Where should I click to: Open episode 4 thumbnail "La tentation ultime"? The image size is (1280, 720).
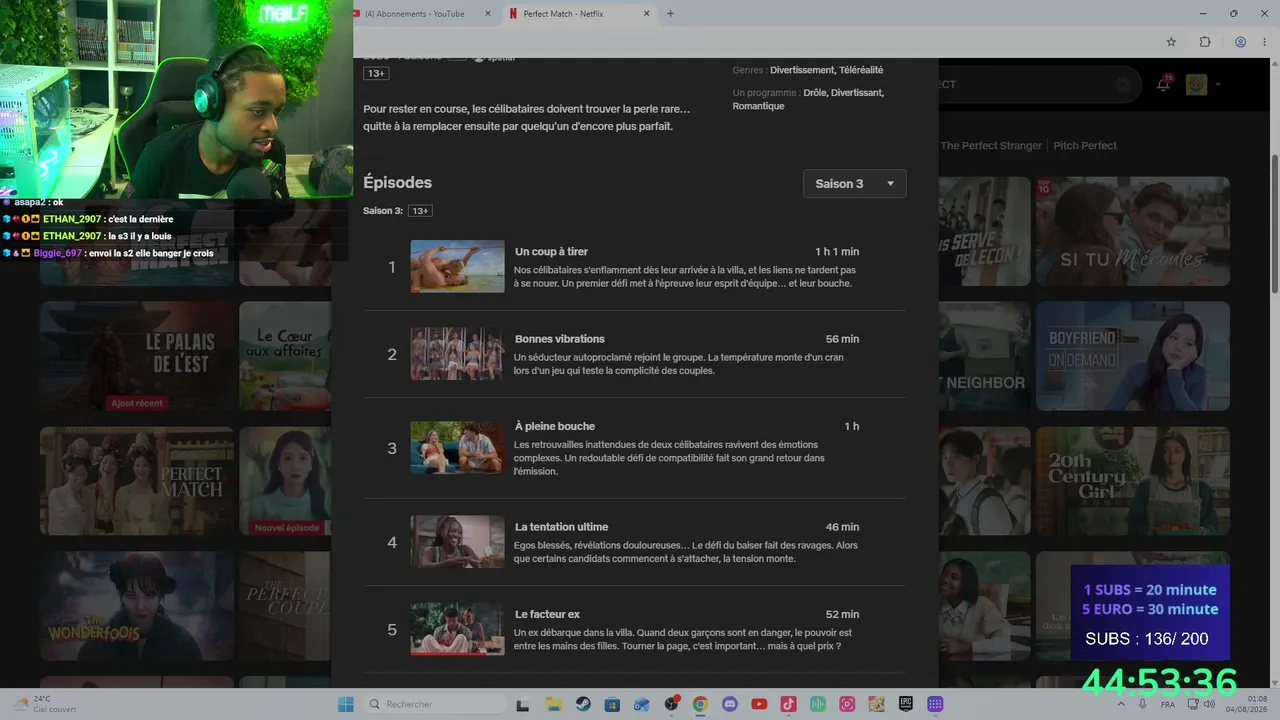click(x=457, y=542)
